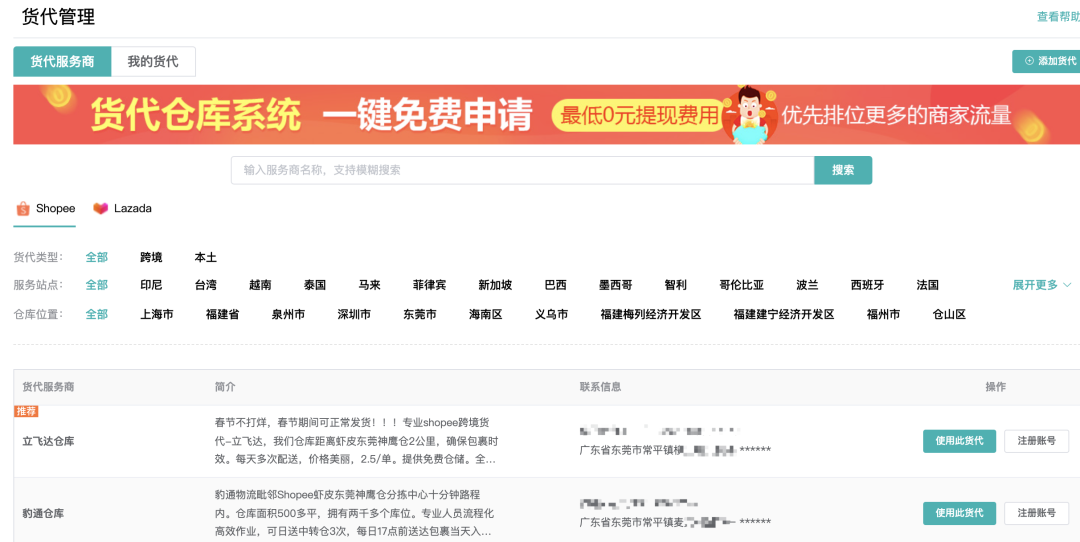Filter 仓库位置 by 福州市
1080x542 pixels.
click(x=884, y=315)
